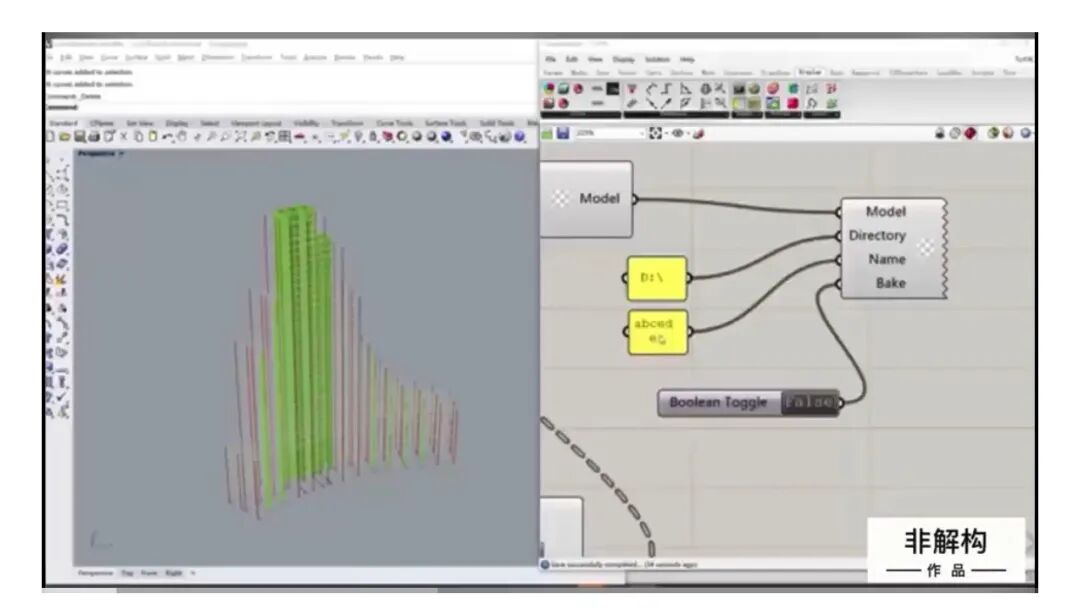Click Grasshopper canvas Zoom Extents icon

(x=656, y=133)
